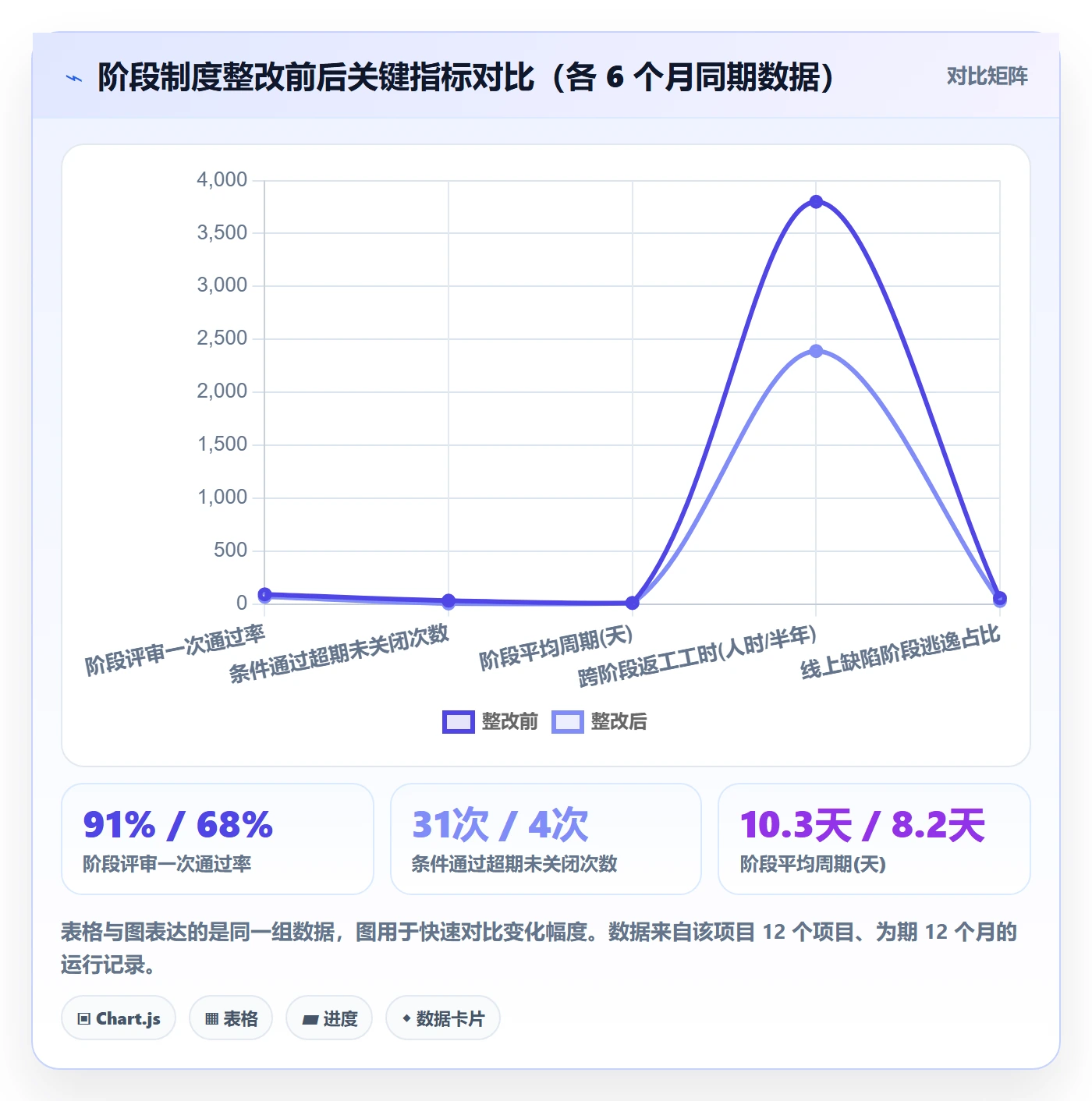Click the 阶段评审一次通过率 axis label

175,650
